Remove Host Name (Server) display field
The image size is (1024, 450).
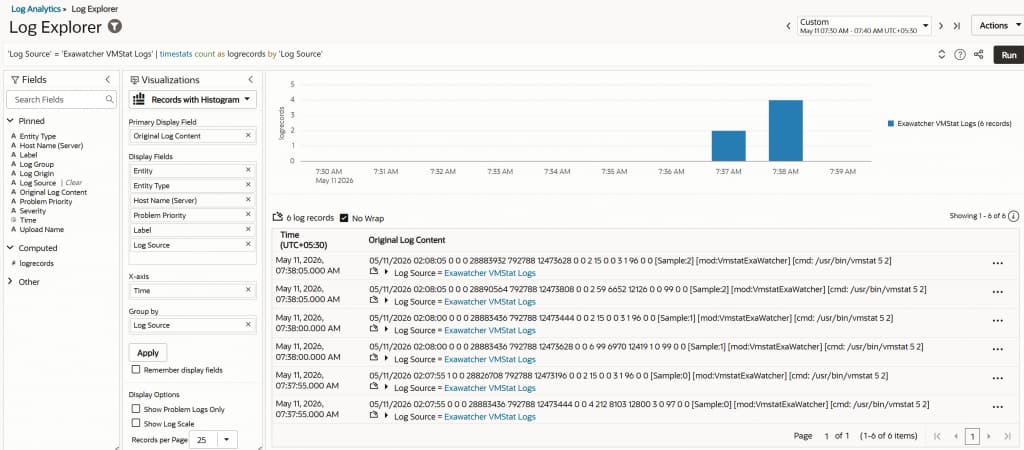(x=248, y=200)
